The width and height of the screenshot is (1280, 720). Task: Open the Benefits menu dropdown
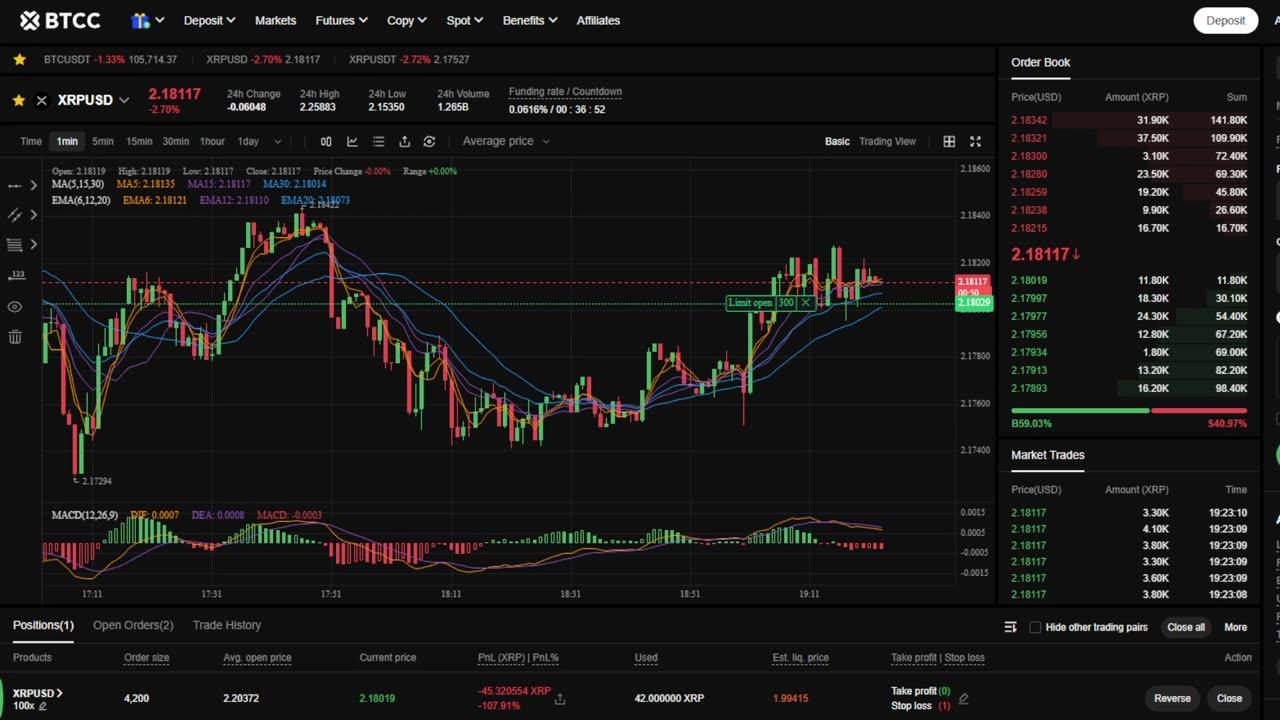(530, 20)
